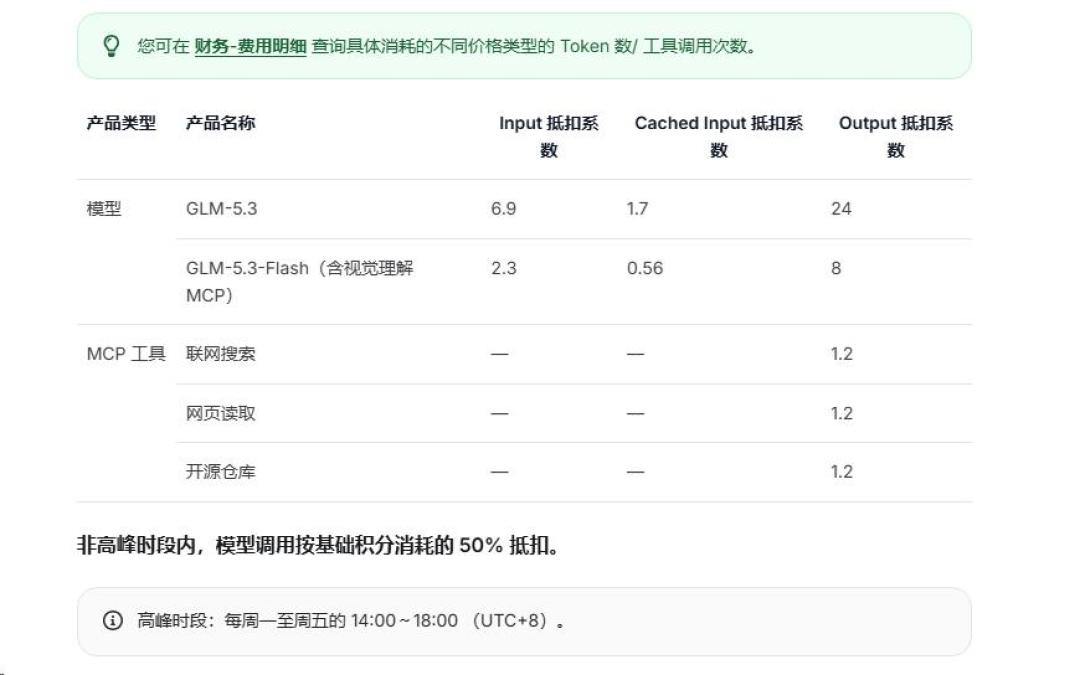This screenshot has width=1080, height=675.
Task: Click the 2.3 input coefficient value
Action: point(503,268)
